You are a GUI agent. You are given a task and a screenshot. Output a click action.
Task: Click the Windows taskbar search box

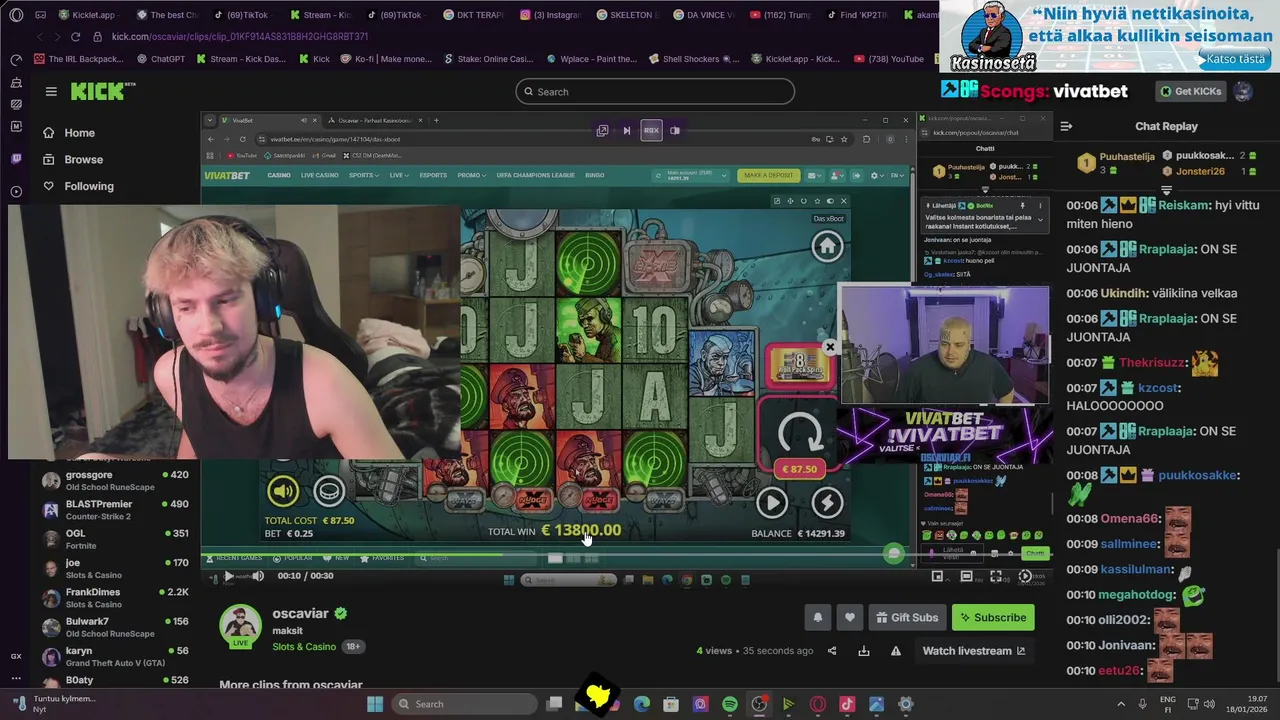464,704
